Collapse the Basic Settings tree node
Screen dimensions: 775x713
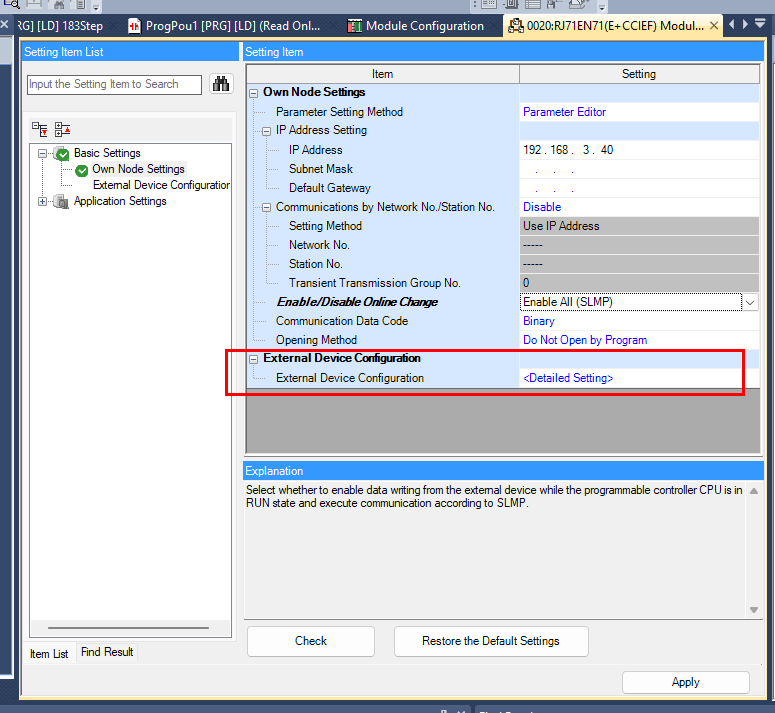[43, 154]
